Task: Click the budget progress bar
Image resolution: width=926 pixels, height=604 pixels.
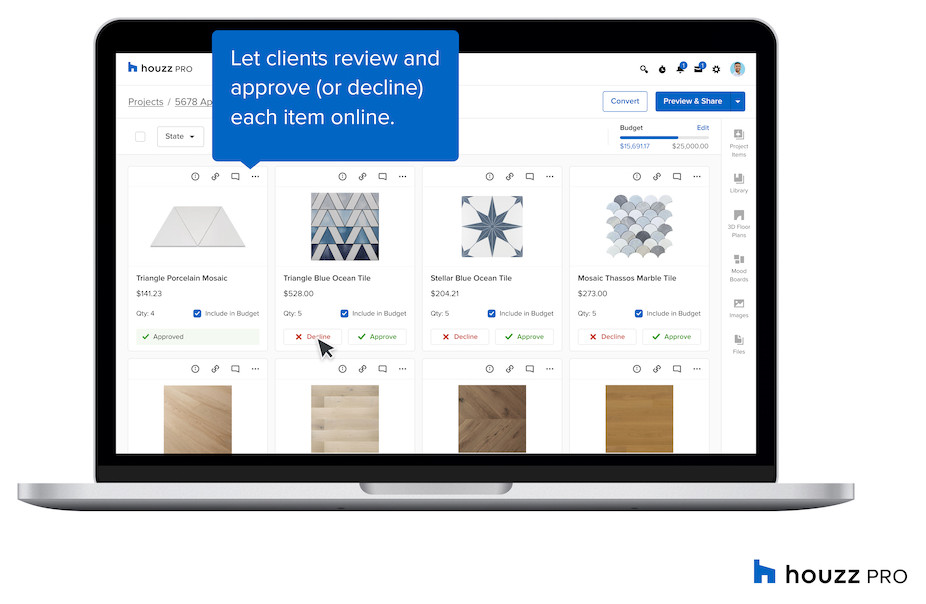Action: coord(664,138)
